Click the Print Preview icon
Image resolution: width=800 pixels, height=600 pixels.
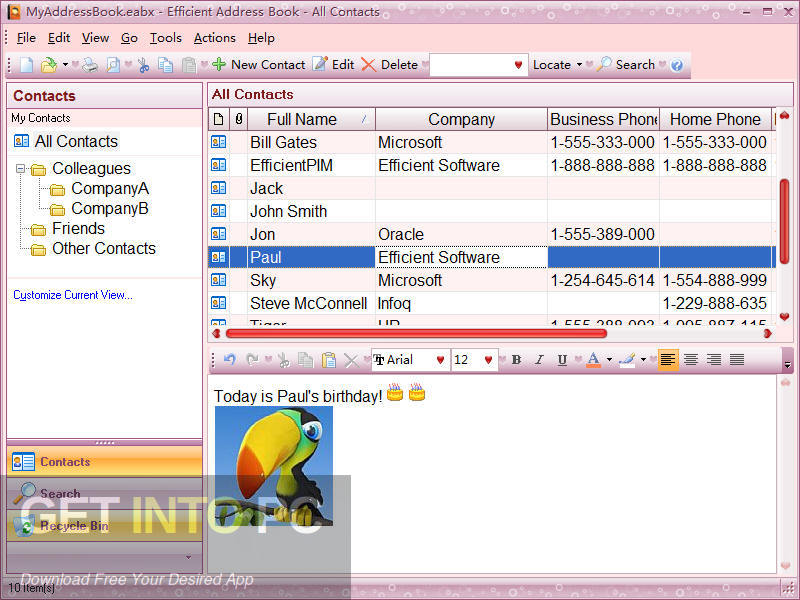click(x=113, y=65)
